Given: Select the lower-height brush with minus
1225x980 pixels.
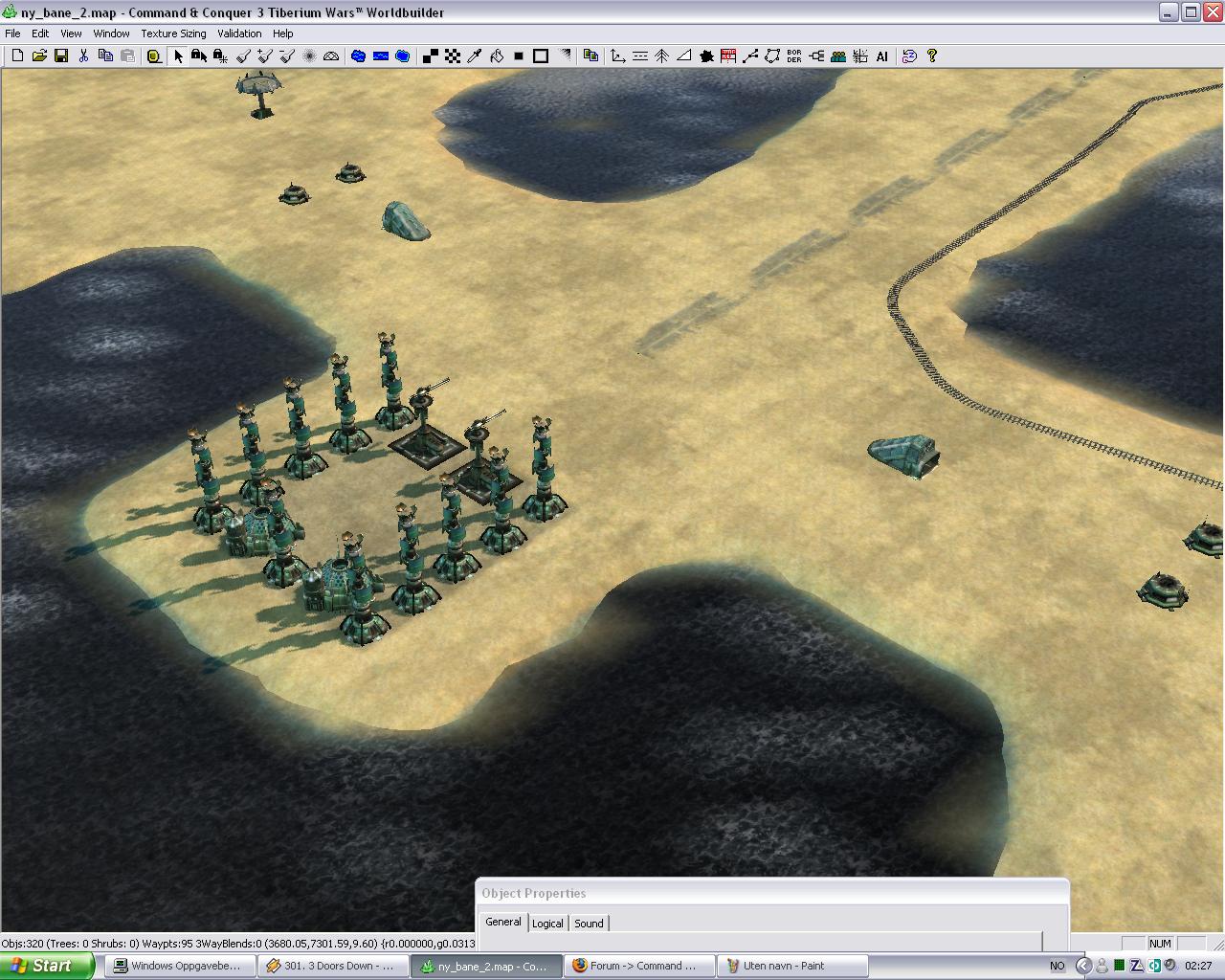Looking at the screenshot, I should pyautogui.click(x=287, y=56).
